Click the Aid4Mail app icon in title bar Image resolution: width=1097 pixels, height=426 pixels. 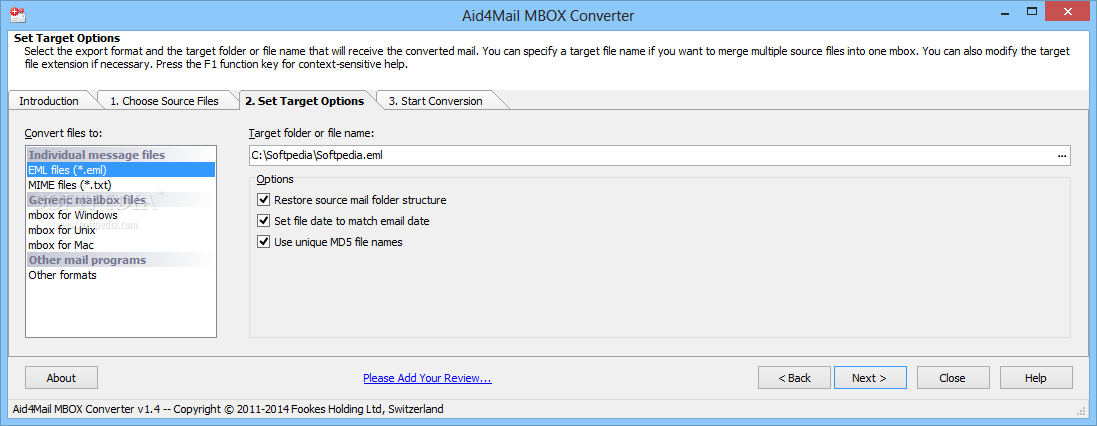17,15
